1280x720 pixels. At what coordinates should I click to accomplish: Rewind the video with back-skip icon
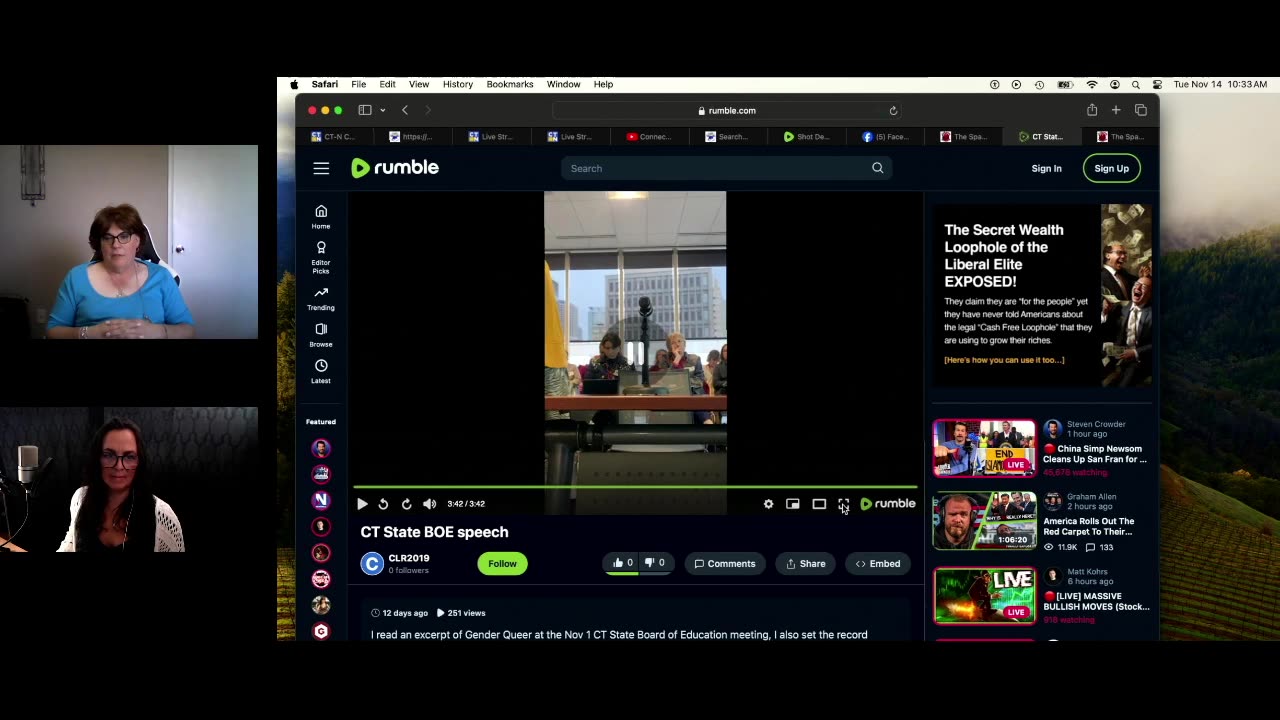pos(383,504)
